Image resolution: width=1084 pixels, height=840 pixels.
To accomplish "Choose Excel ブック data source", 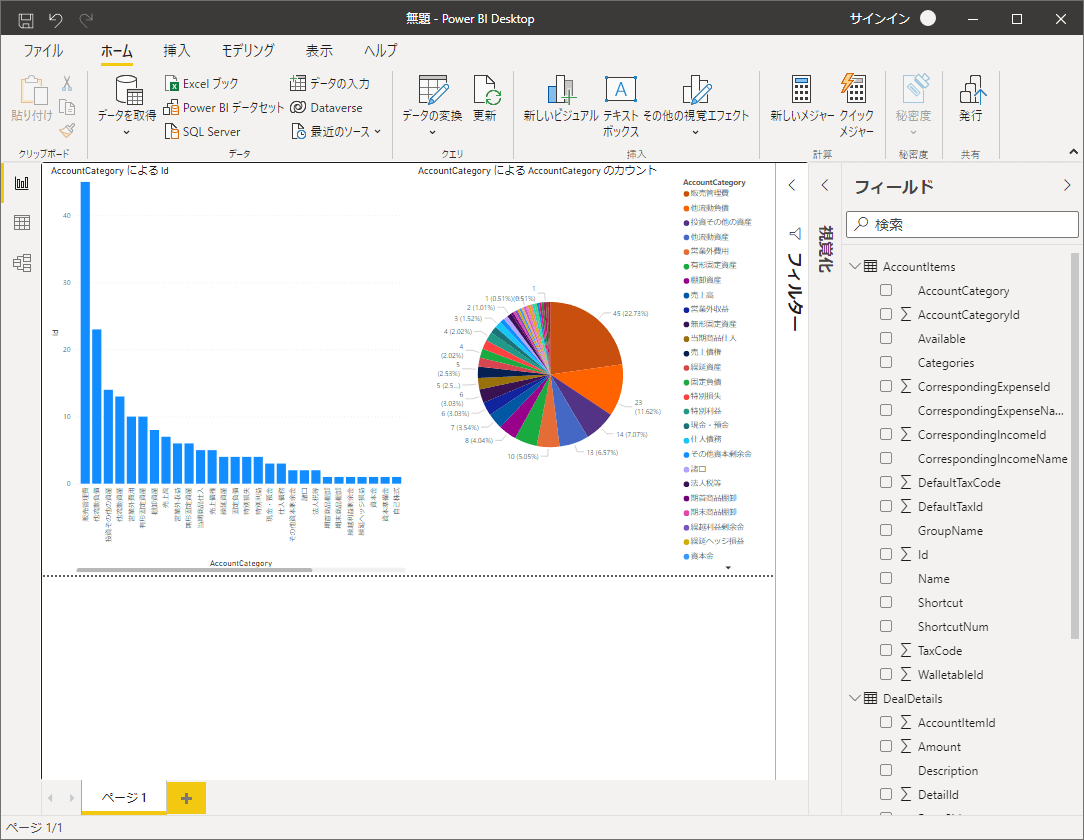I will (201, 84).
